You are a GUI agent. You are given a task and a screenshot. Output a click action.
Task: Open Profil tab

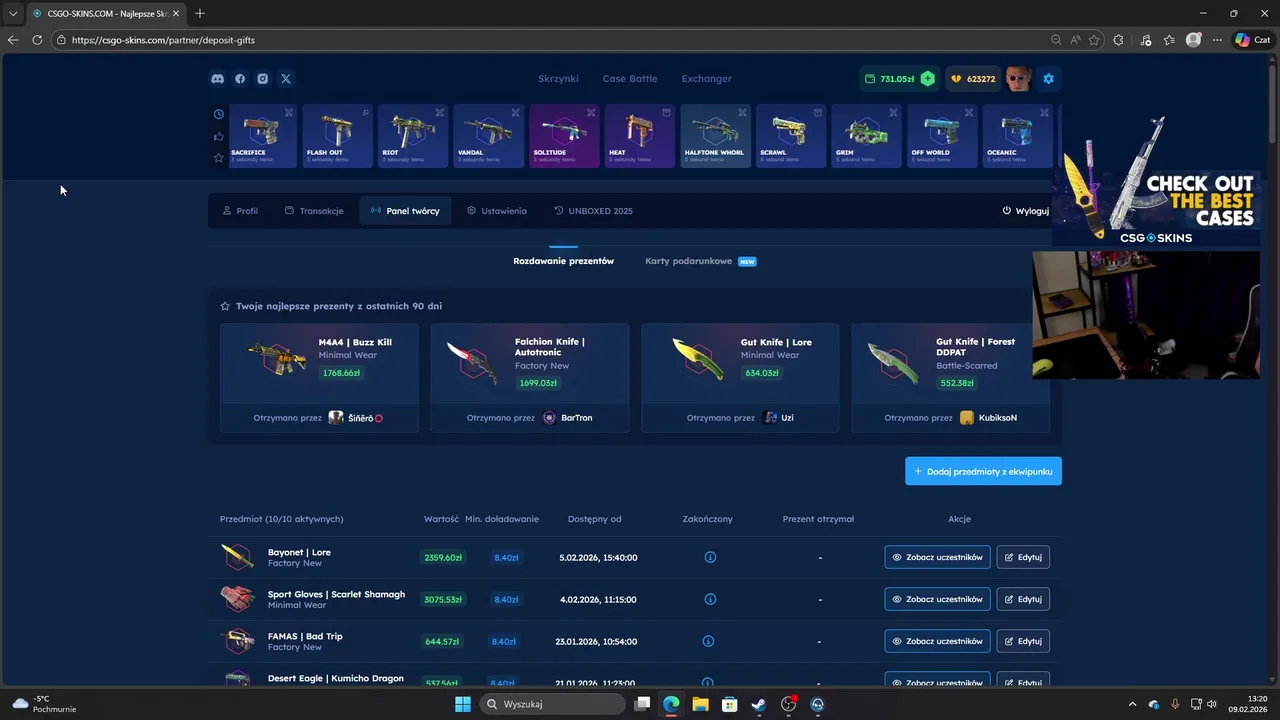[240, 211]
